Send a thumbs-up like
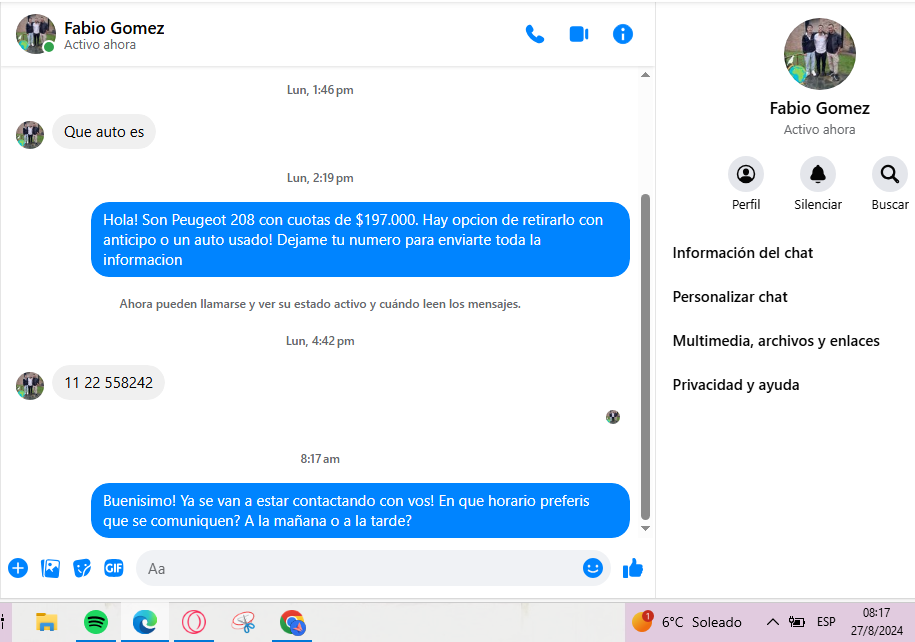915x642 pixels. click(x=633, y=568)
